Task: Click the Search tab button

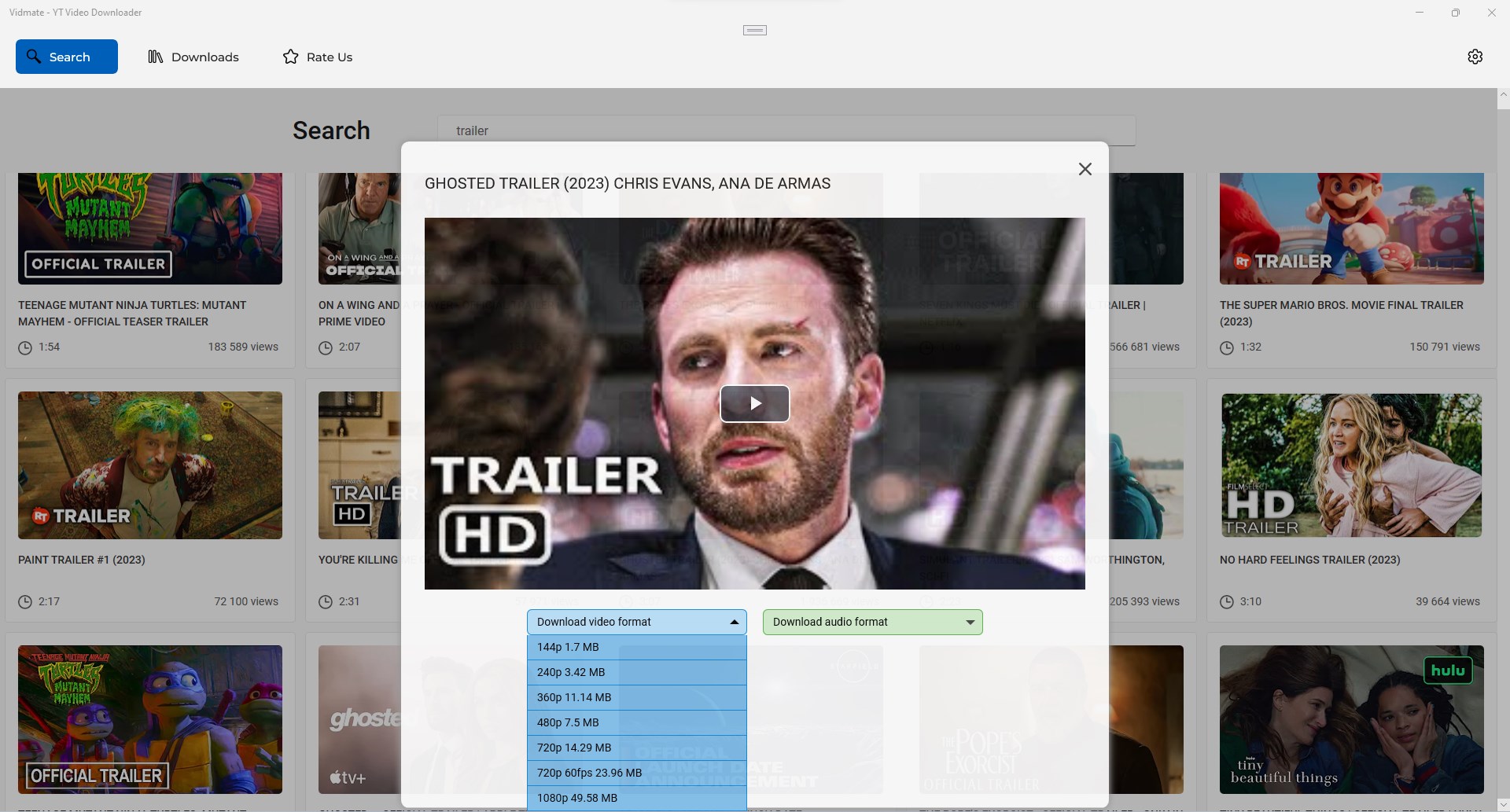Action: coord(67,57)
